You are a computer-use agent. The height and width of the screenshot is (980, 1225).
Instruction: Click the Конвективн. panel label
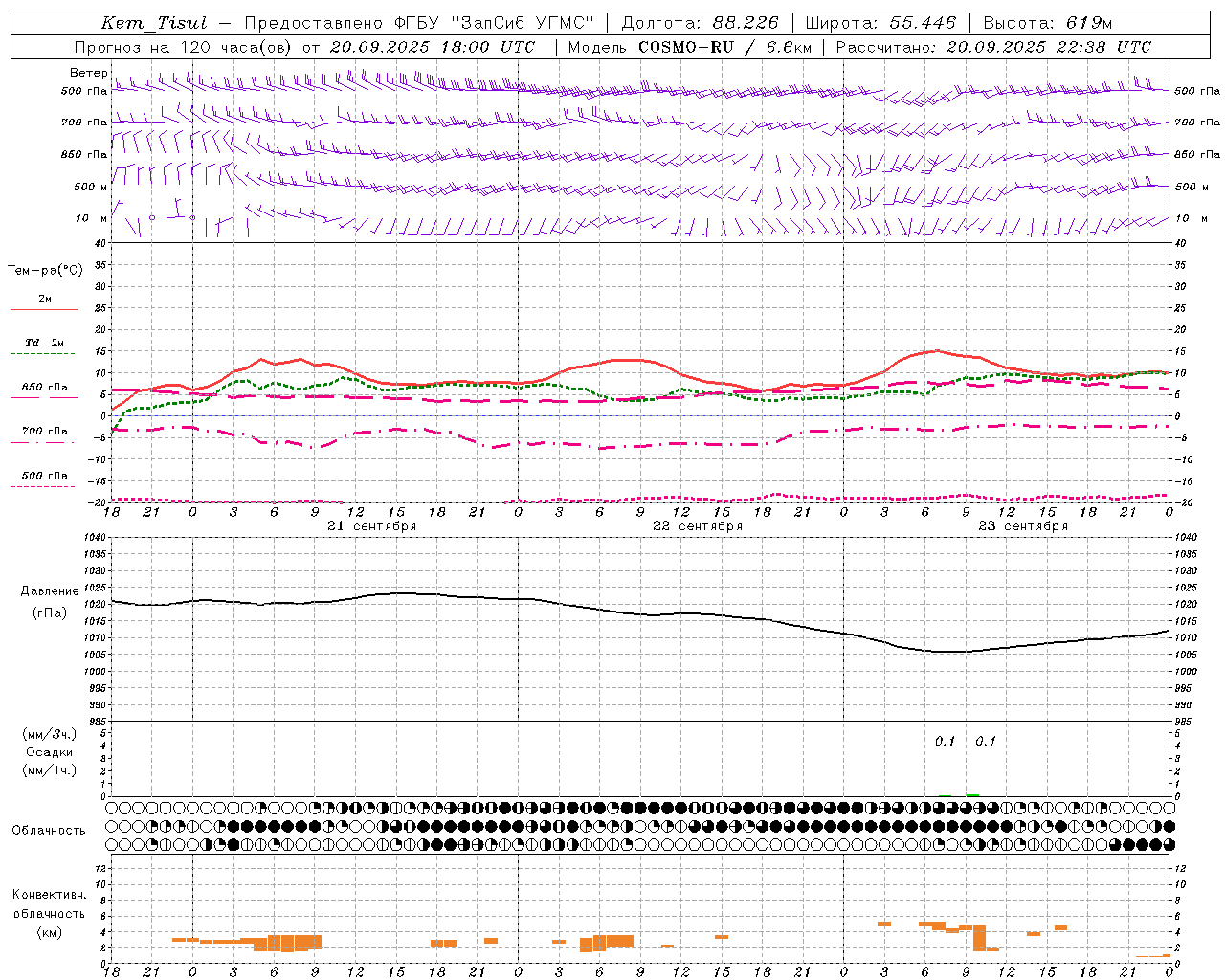pyautogui.click(x=50, y=895)
